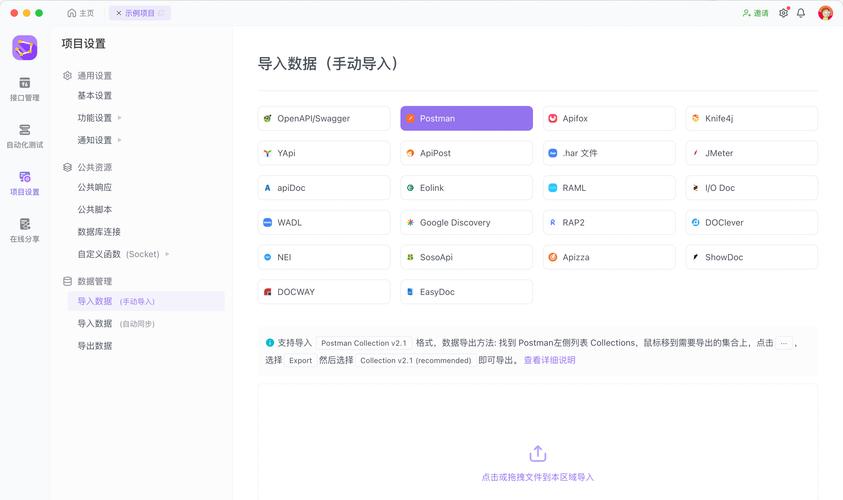This screenshot has height=500, width=843.
Task: Expand the 功能设置 submenu arrow
Action: (x=119, y=118)
